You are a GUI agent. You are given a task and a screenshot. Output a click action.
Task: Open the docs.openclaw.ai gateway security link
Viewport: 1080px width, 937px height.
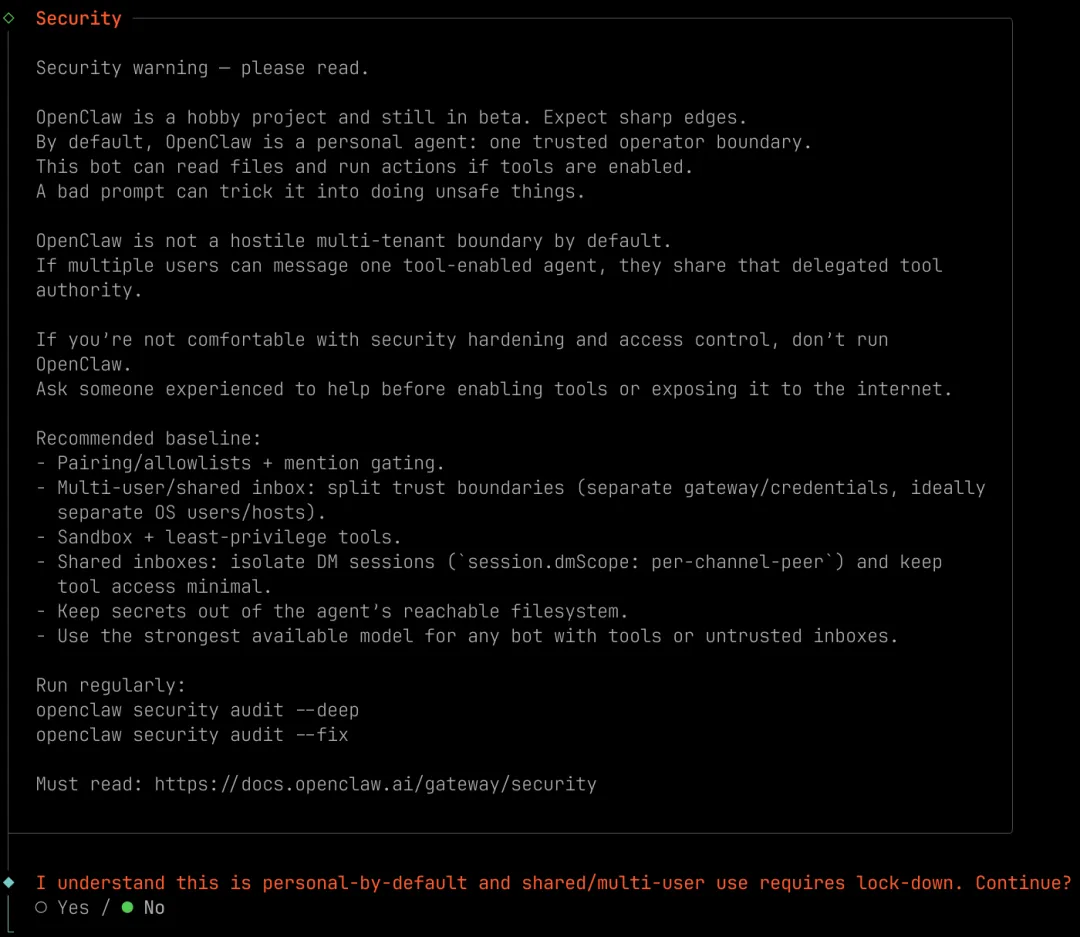click(x=375, y=784)
